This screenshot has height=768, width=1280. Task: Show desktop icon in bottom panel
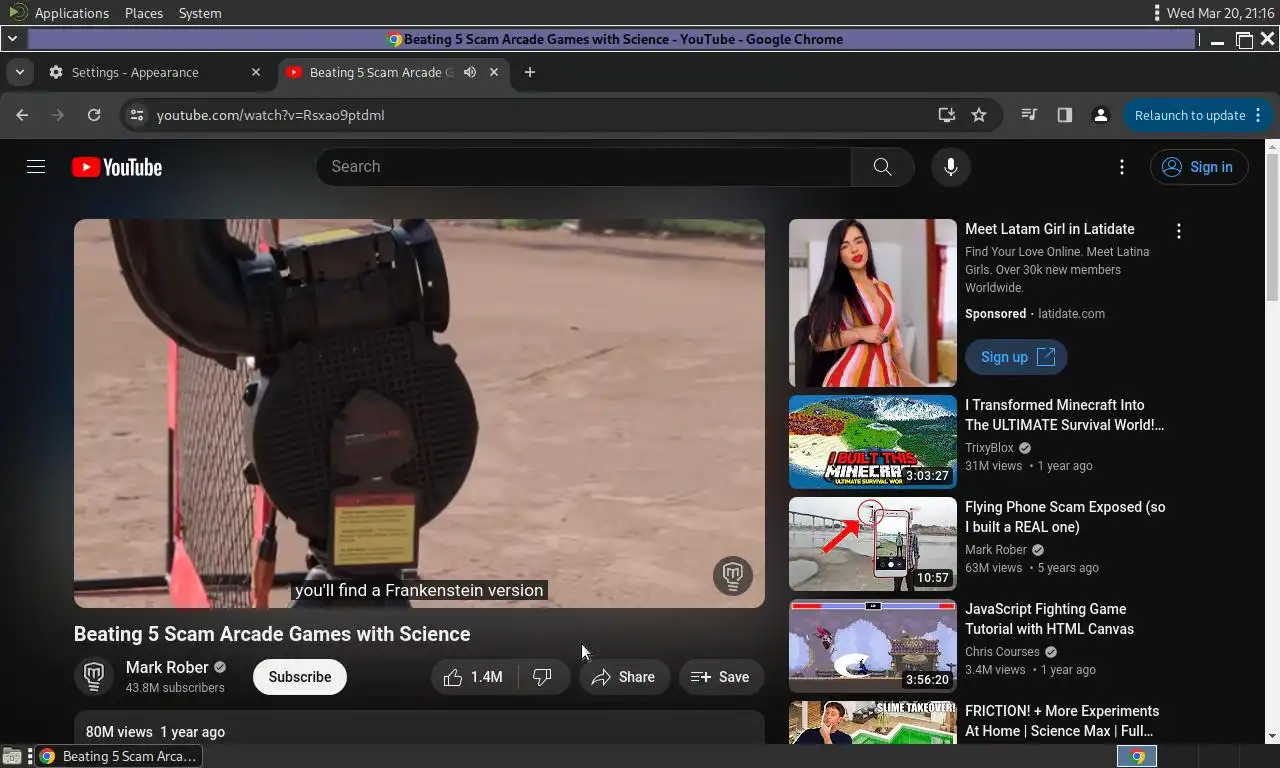pos(11,756)
